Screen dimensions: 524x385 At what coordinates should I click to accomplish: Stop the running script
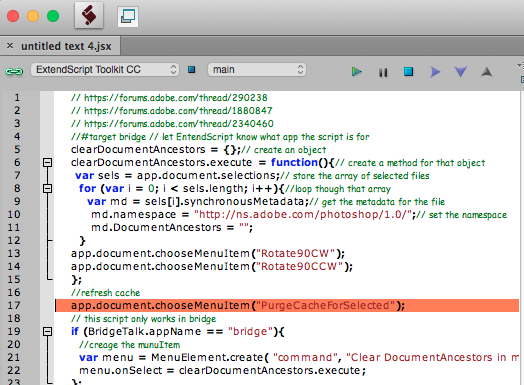(408, 72)
